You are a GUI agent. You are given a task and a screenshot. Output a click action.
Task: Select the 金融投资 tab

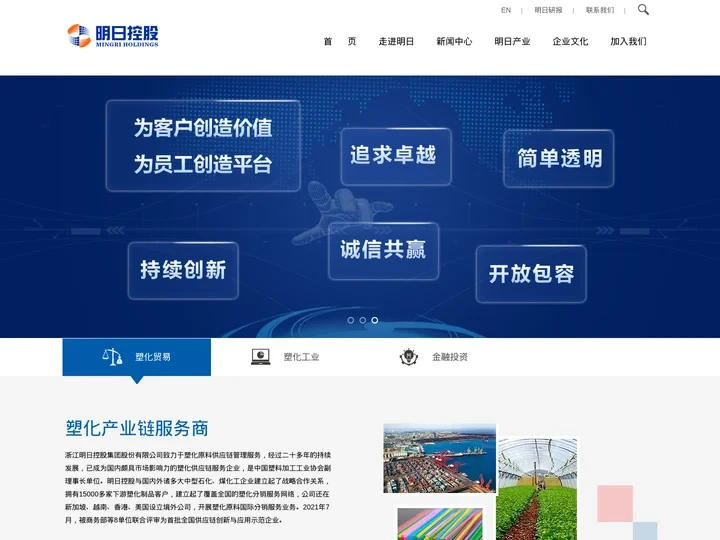click(433, 357)
